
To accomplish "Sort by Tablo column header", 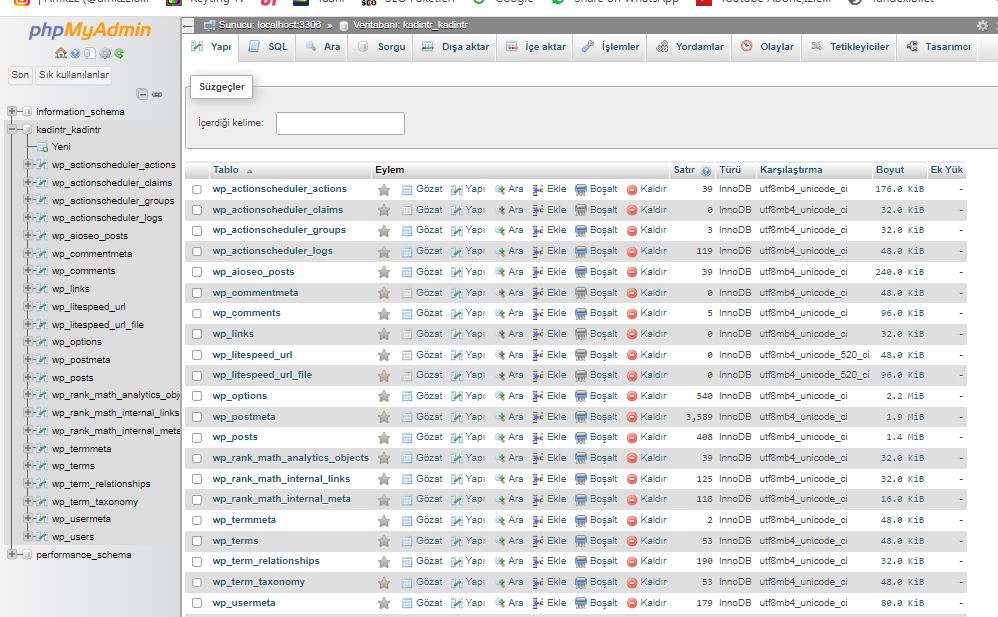I will (226, 170).
